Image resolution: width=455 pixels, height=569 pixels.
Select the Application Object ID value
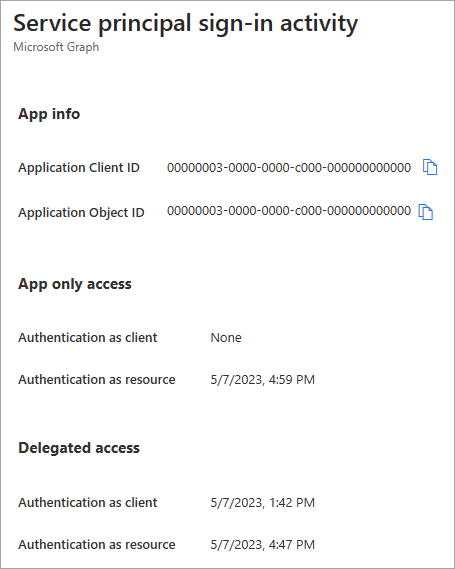pos(289,210)
